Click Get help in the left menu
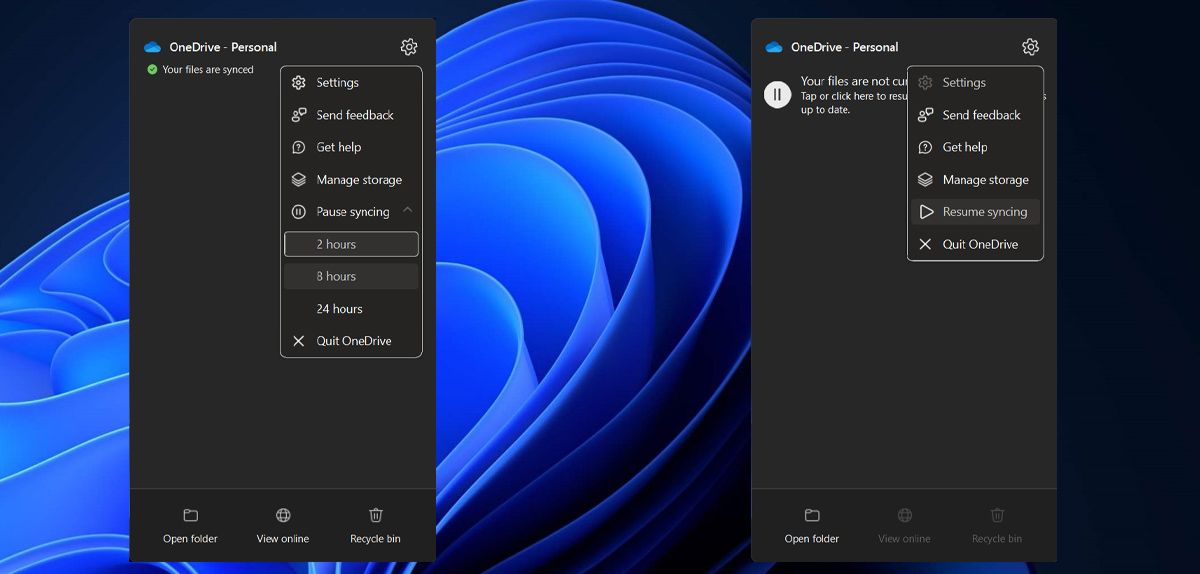This screenshot has height=574, width=1200. (338, 147)
